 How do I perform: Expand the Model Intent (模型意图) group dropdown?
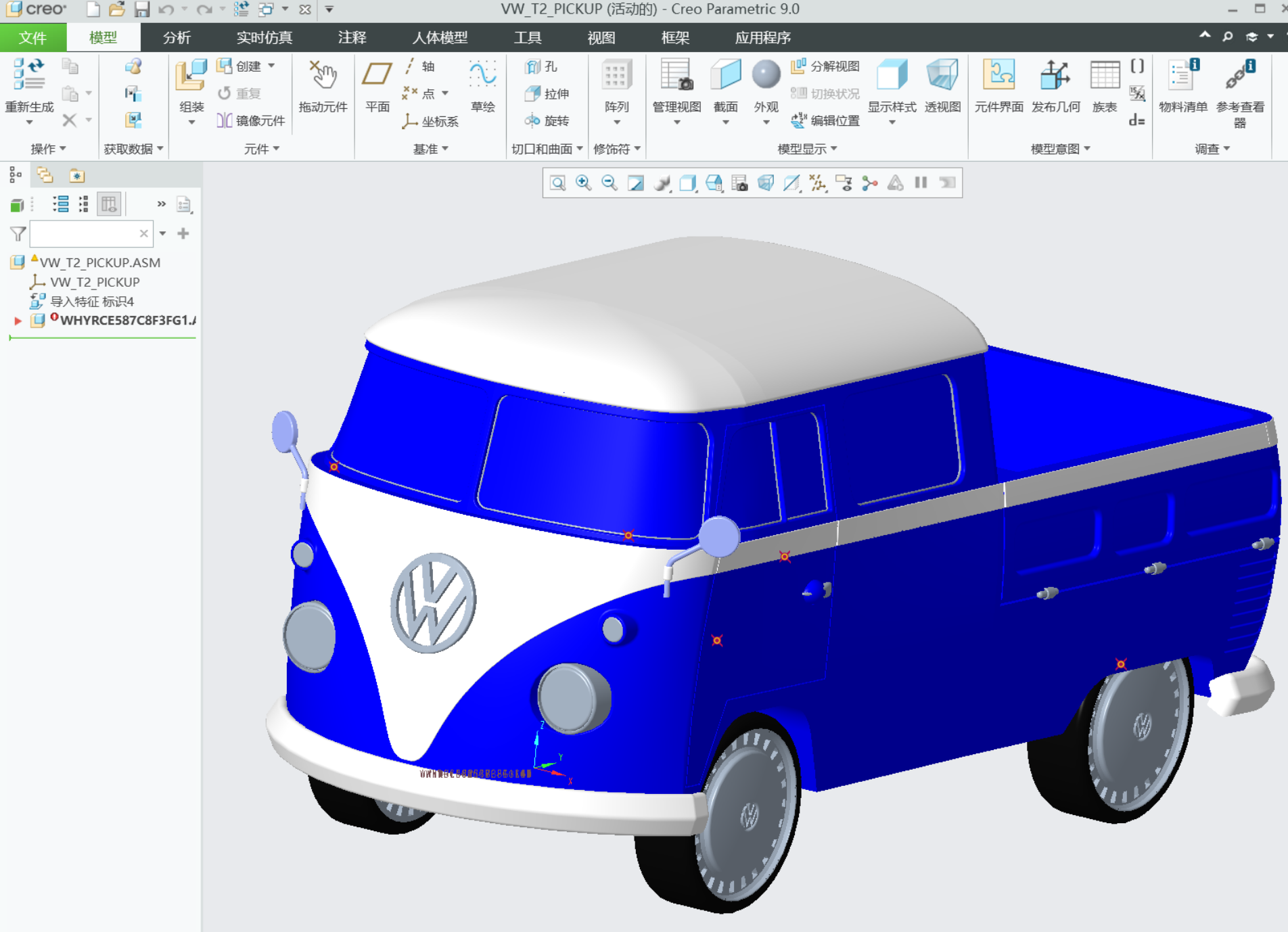pos(1061,149)
